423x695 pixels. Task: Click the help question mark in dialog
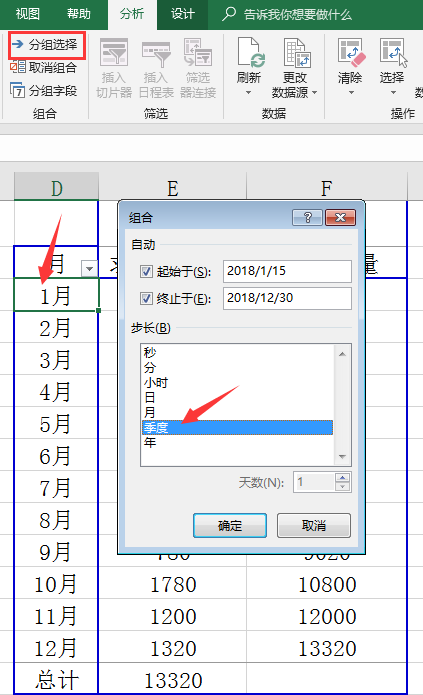point(307,217)
